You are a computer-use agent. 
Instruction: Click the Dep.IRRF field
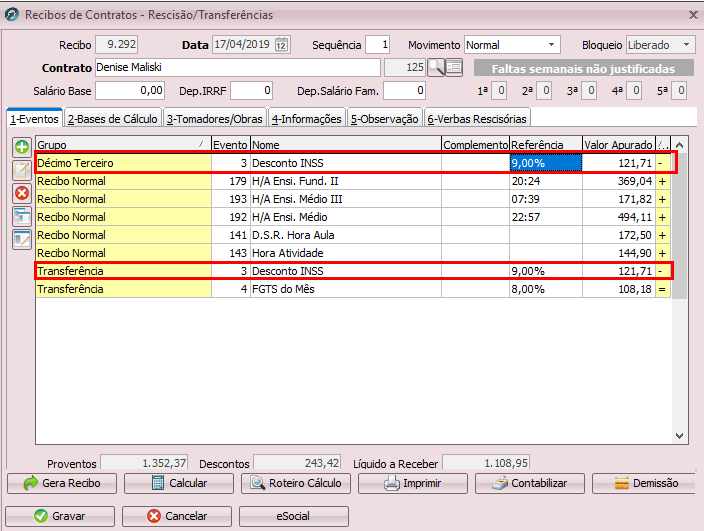click(x=251, y=91)
